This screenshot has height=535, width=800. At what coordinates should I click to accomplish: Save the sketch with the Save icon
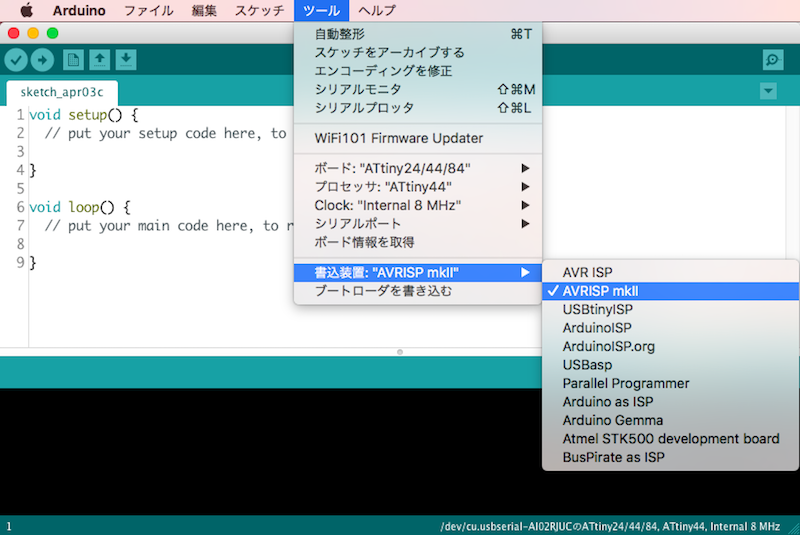click(126, 60)
